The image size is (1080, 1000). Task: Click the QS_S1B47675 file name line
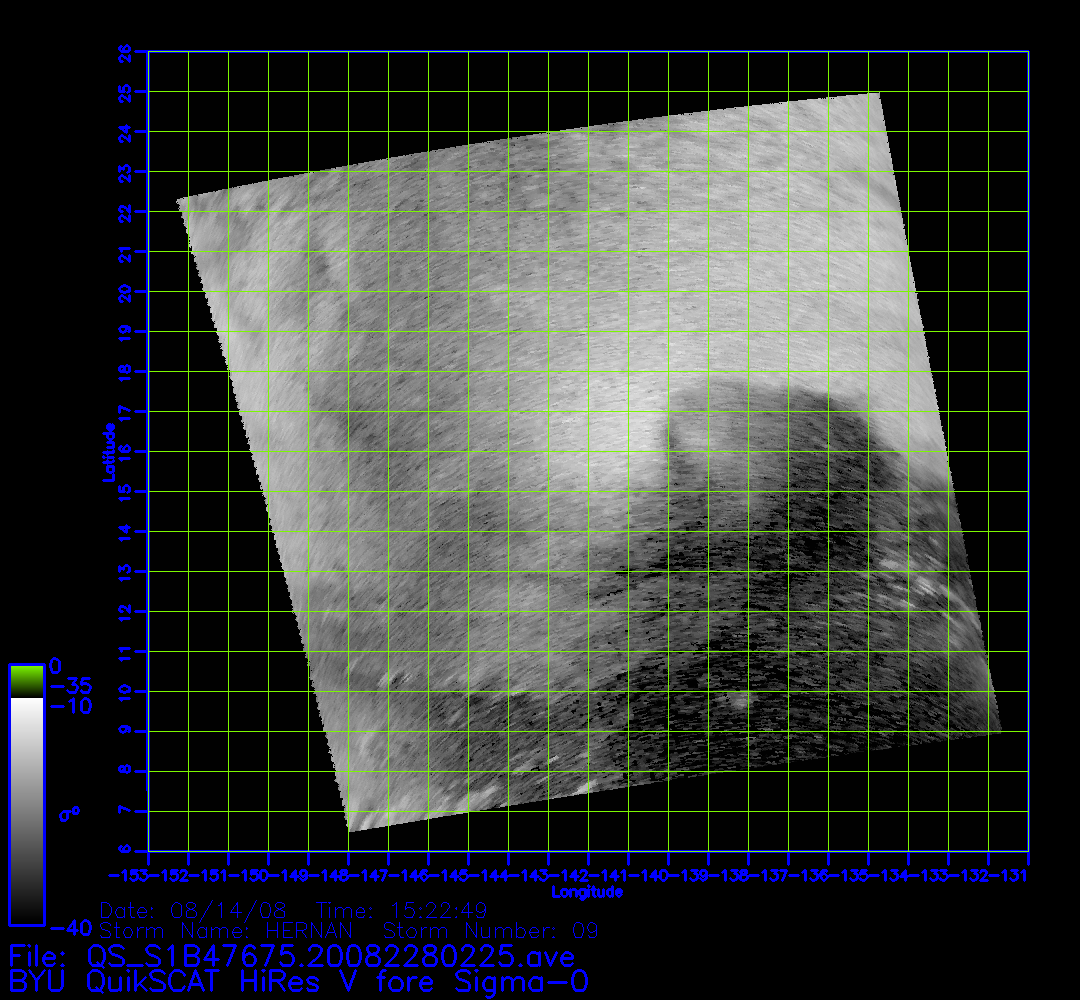(291, 955)
